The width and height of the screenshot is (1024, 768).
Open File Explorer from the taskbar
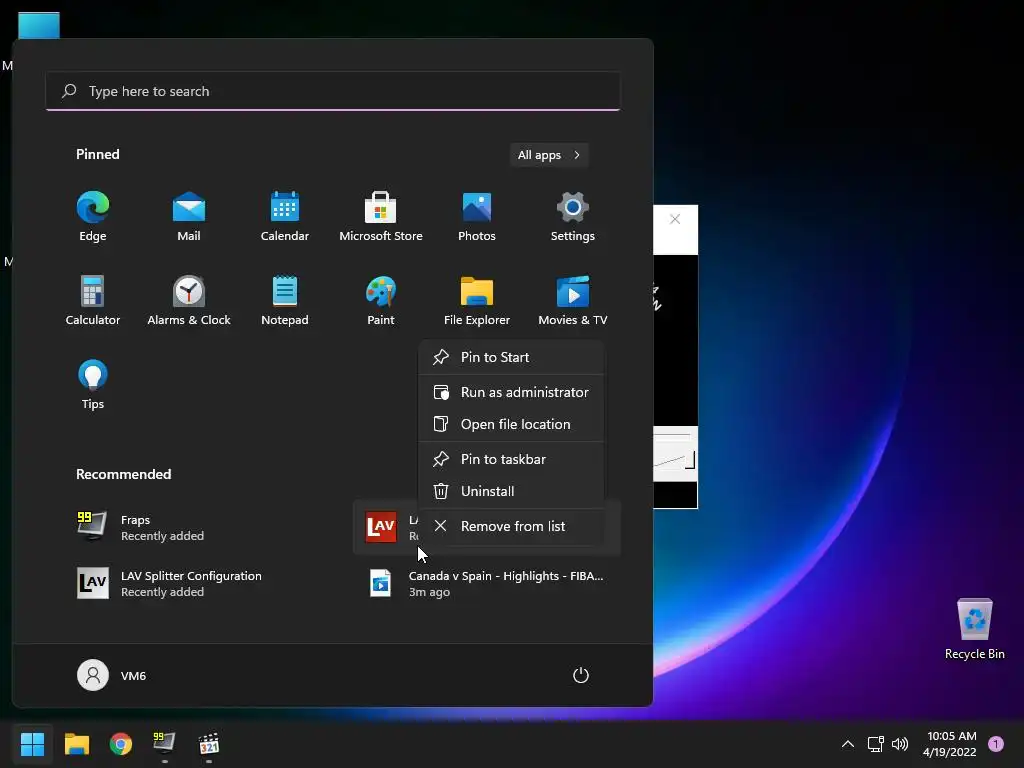(76, 744)
